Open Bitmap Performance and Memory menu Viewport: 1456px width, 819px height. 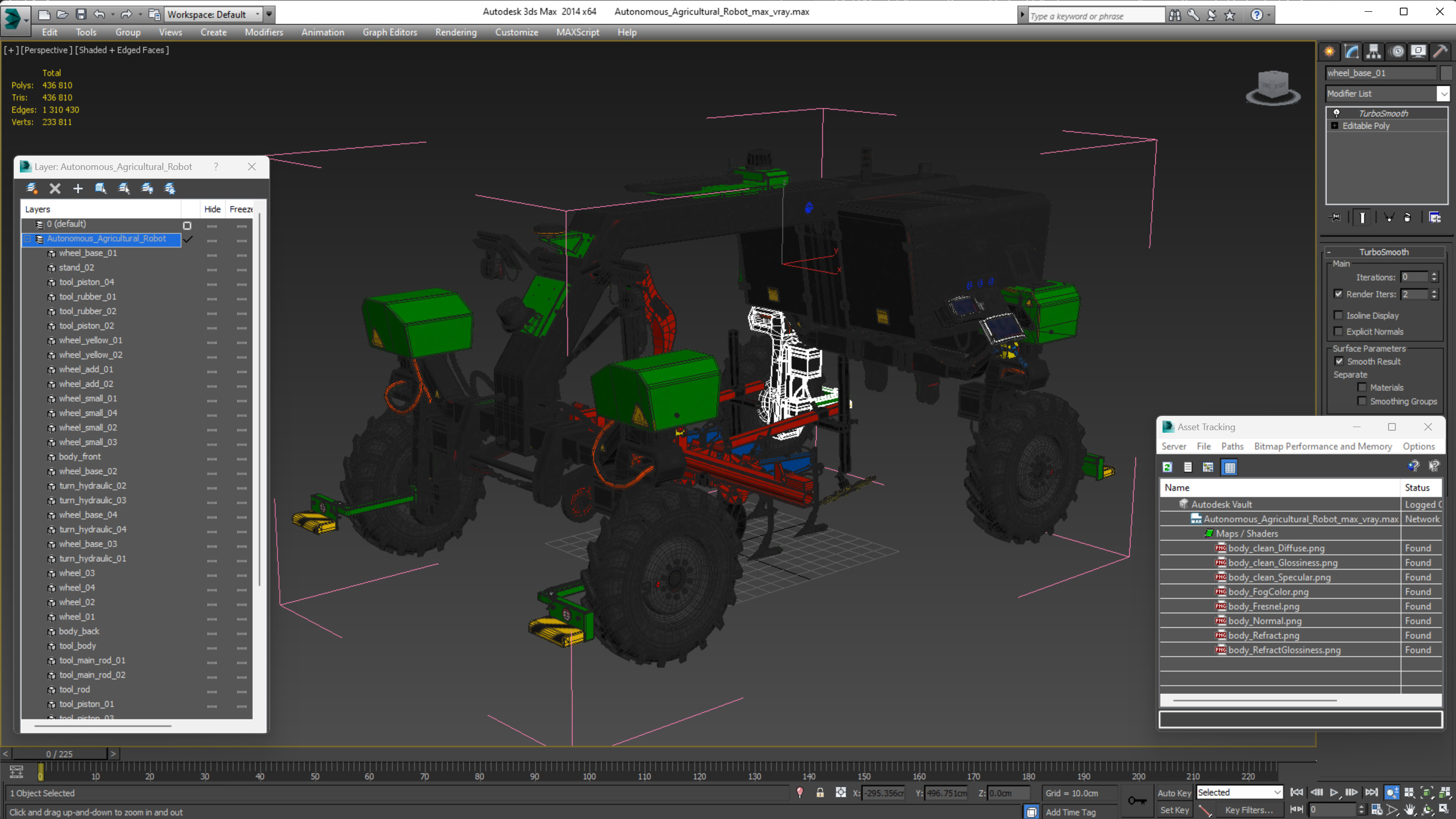tap(1323, 446)
